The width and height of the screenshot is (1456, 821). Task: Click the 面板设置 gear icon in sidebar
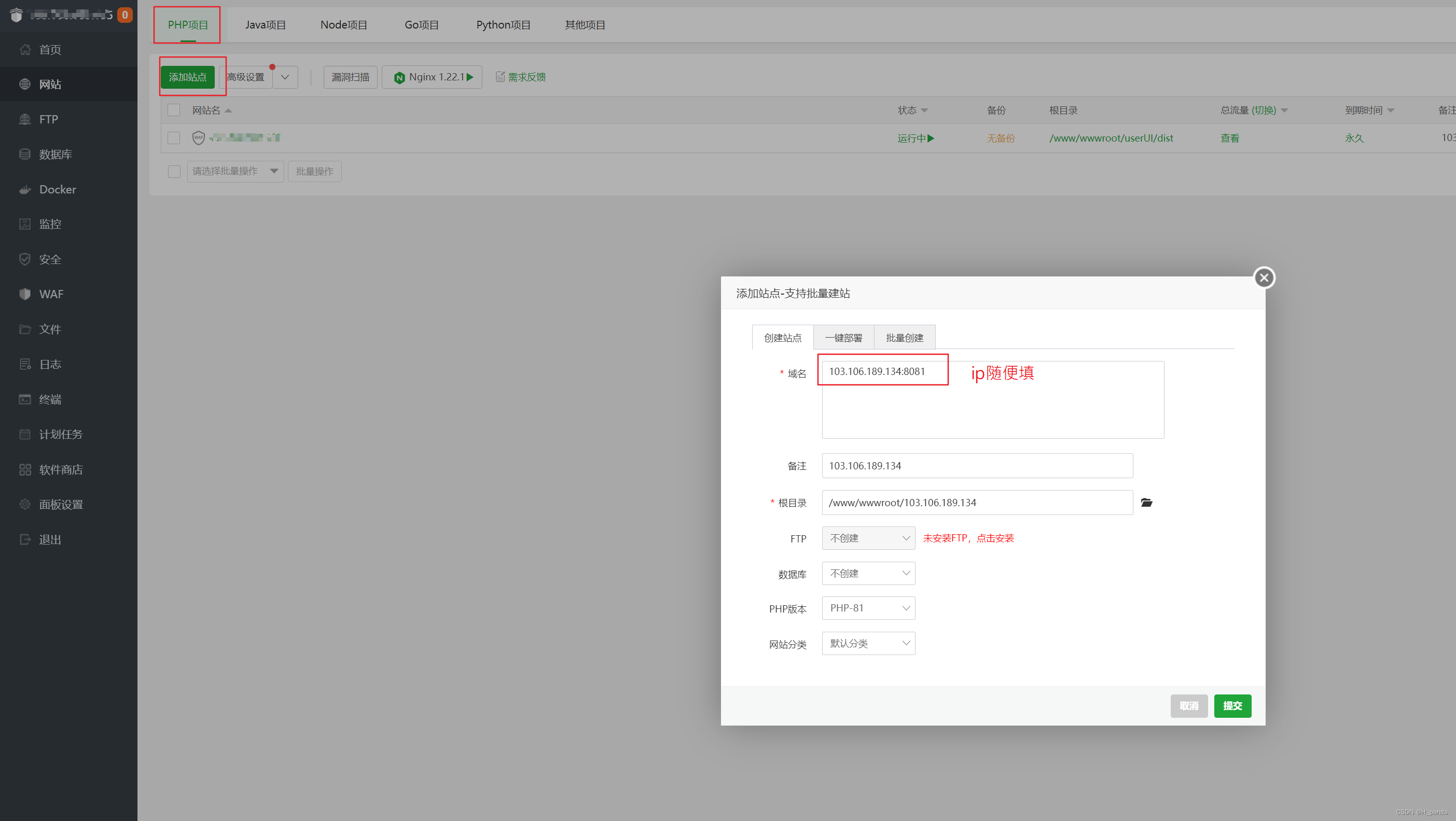24,504
